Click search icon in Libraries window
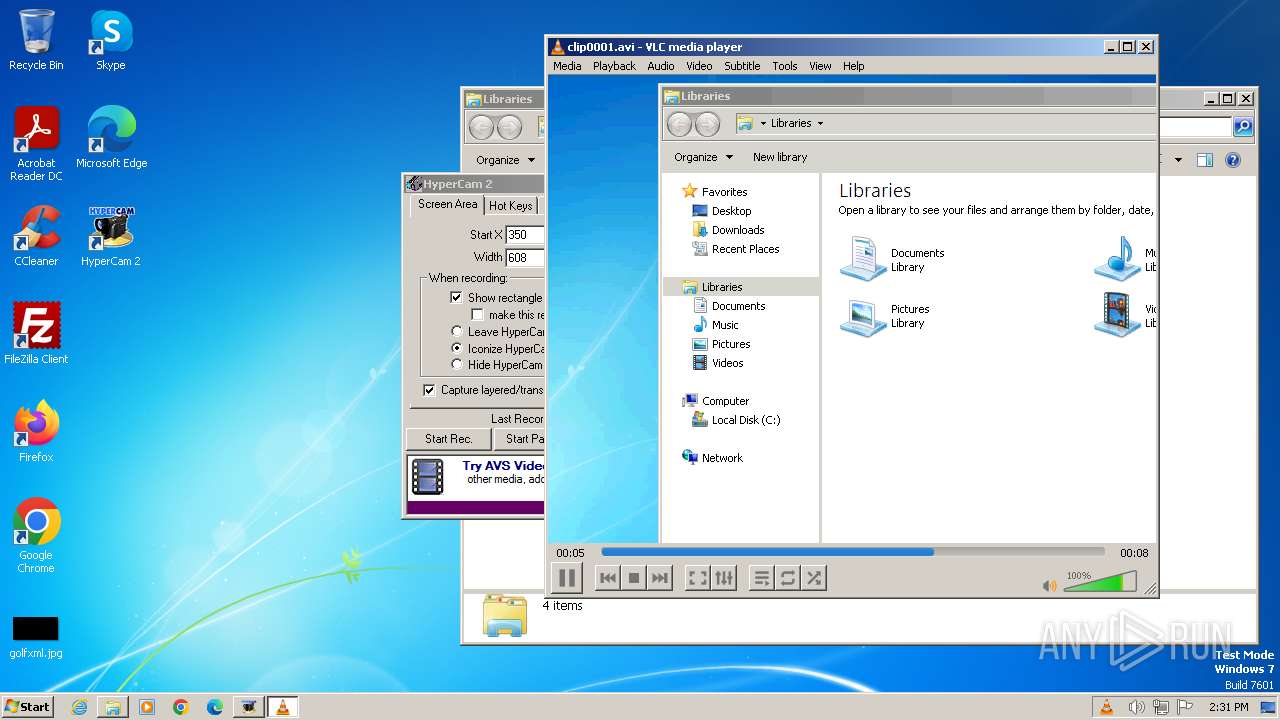 (1243, 127)
